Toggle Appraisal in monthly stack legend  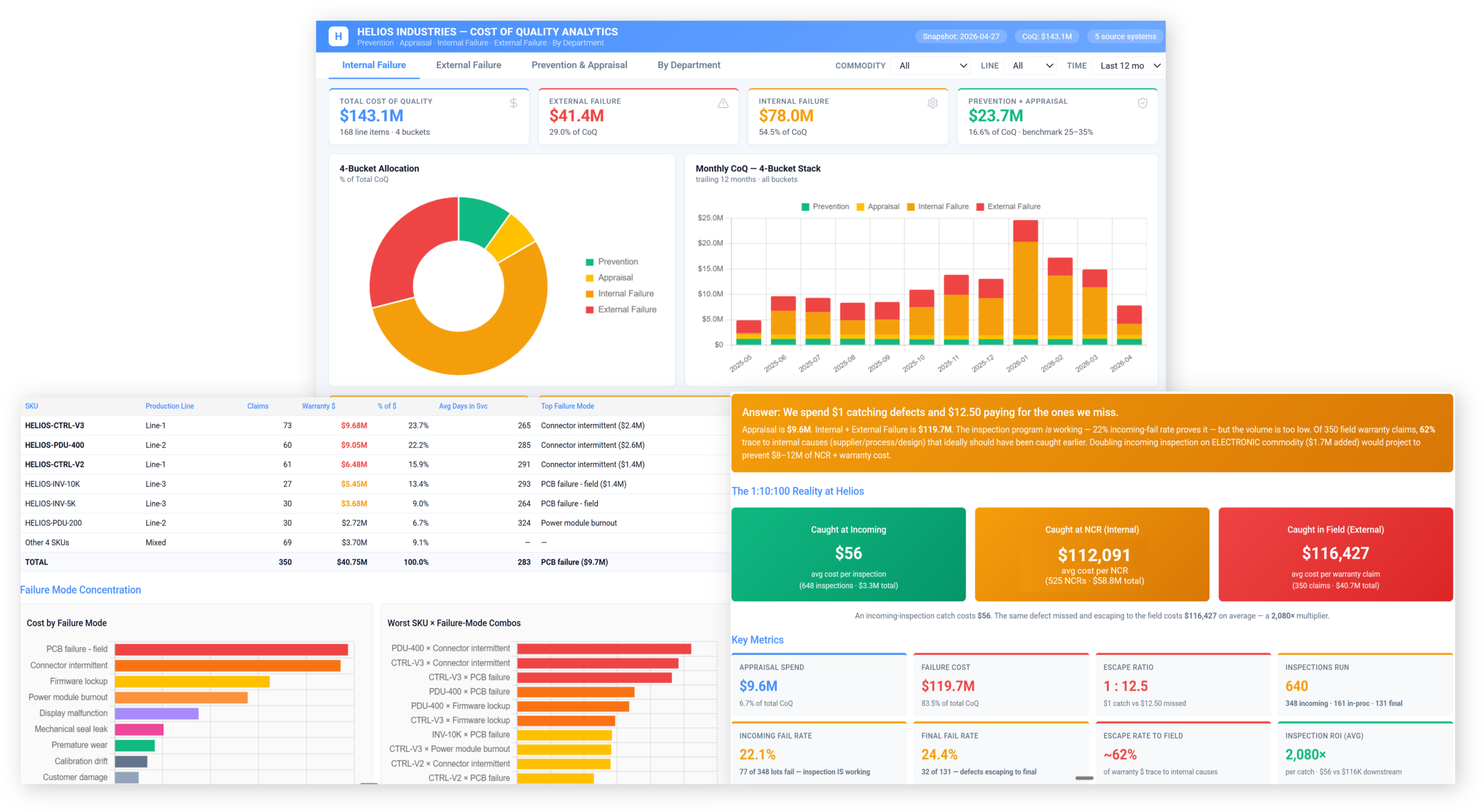877,207
